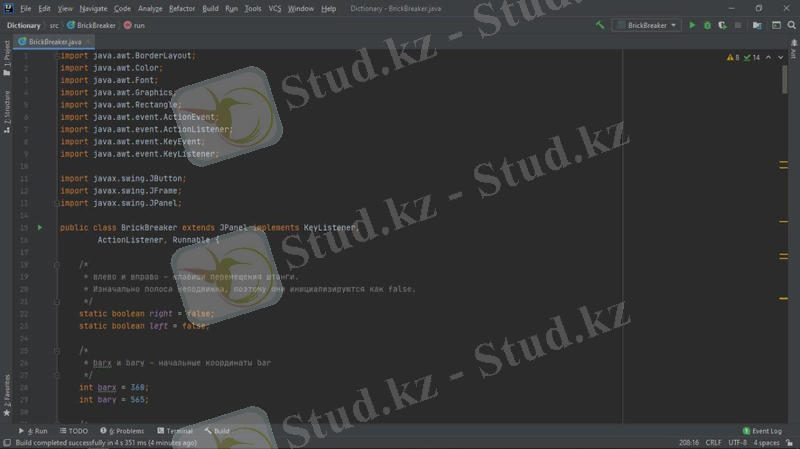Open the BrickBreaker run configuration dropdown
This screenshot has width=800, height=449.
pyautogui.click(x=646, y=25)
